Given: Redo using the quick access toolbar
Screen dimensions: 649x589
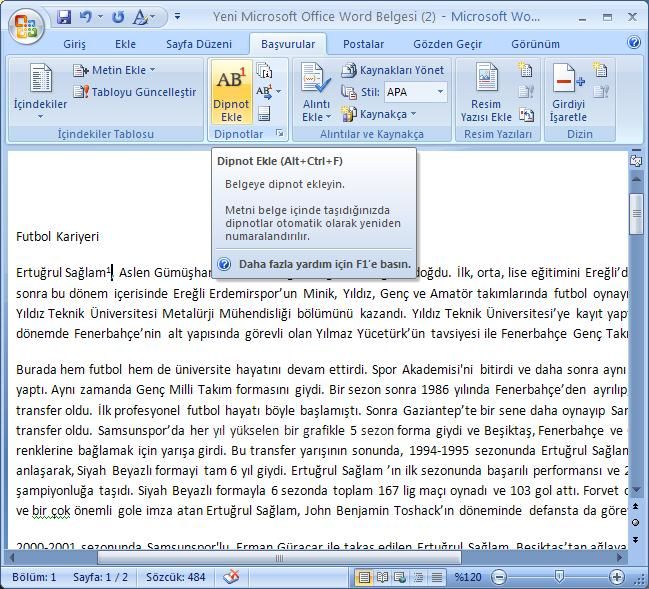Looking at the screenshot, I should pyautogui.click(x=118, y=17).
